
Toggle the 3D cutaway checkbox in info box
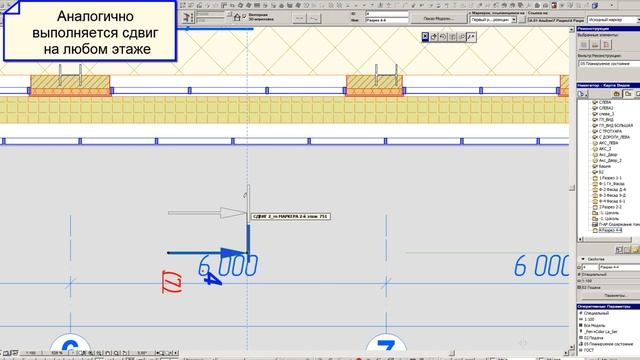[245, 16]
